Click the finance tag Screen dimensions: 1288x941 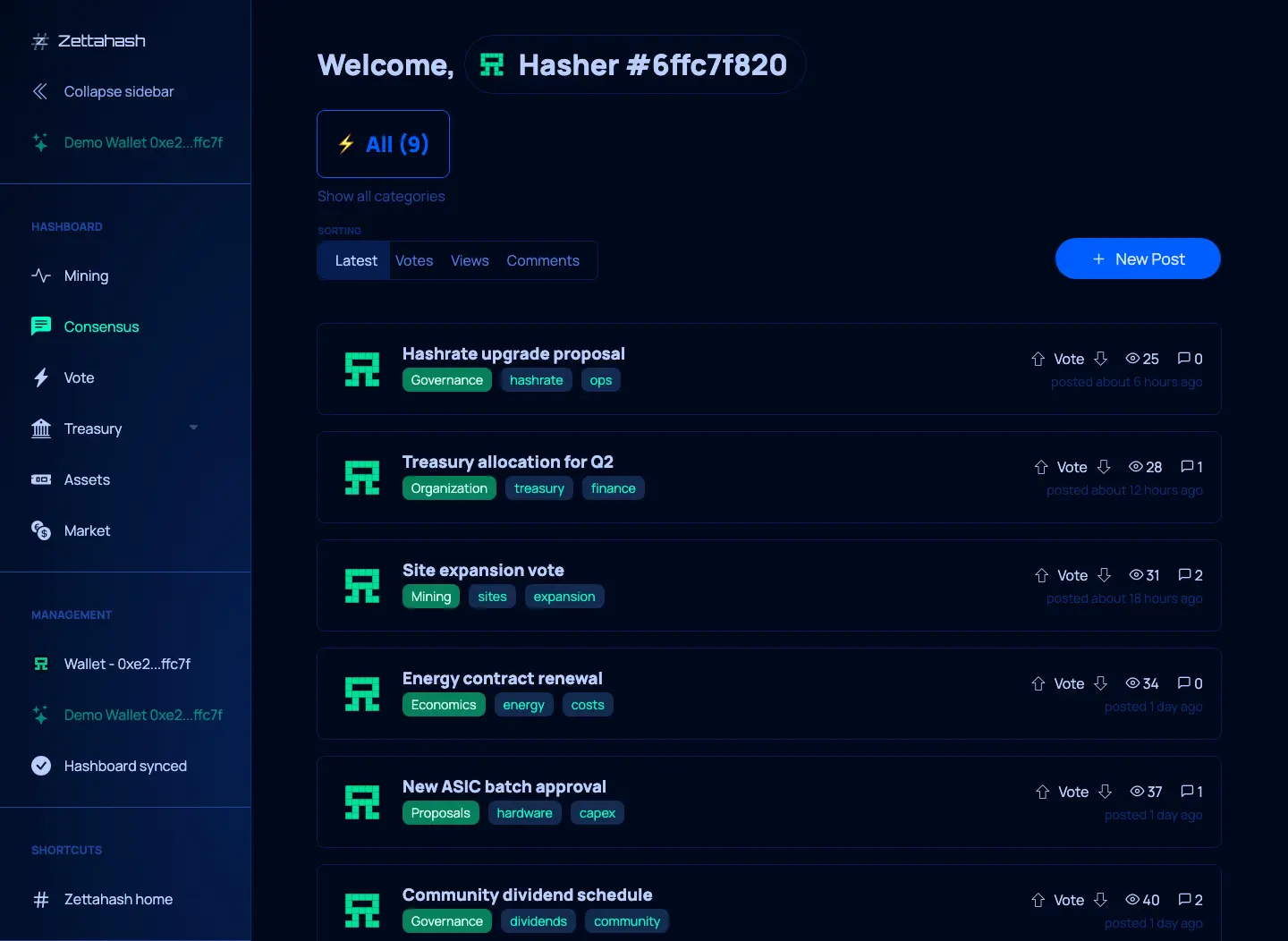pos(614,488)
